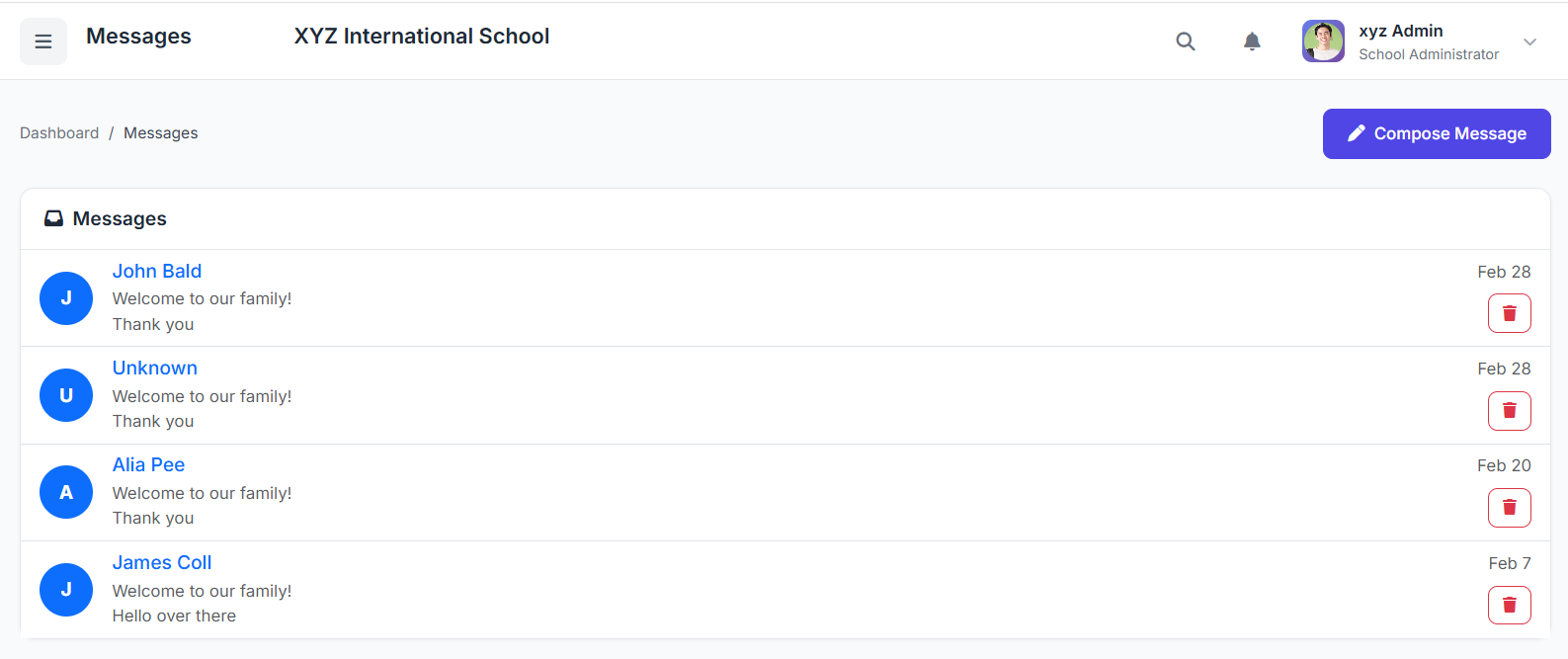
Task: Select Messages in the breadcrumb
Action: [160, 133]
